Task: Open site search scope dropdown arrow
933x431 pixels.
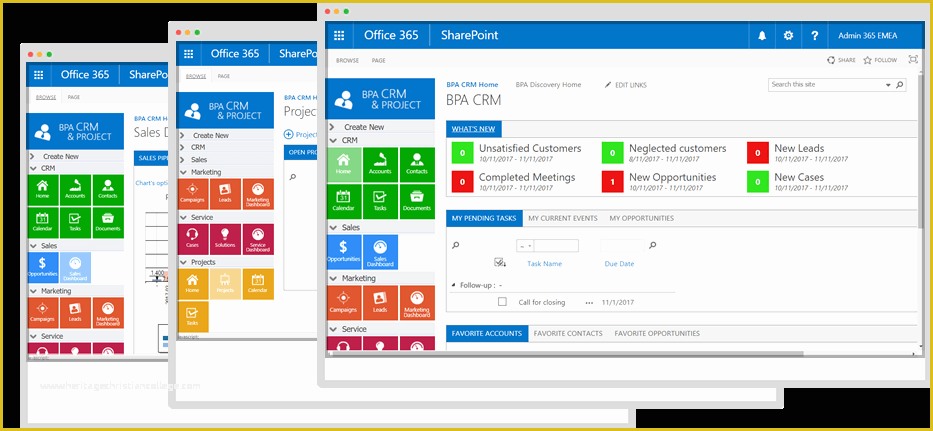Action: click(888, 85)
